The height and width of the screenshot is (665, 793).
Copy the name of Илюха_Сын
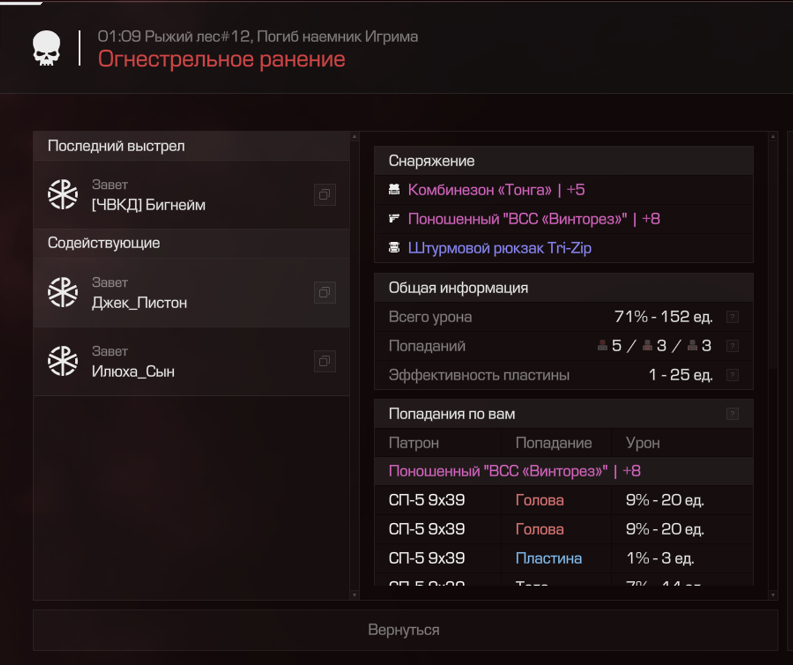click(x=325, y=361)
